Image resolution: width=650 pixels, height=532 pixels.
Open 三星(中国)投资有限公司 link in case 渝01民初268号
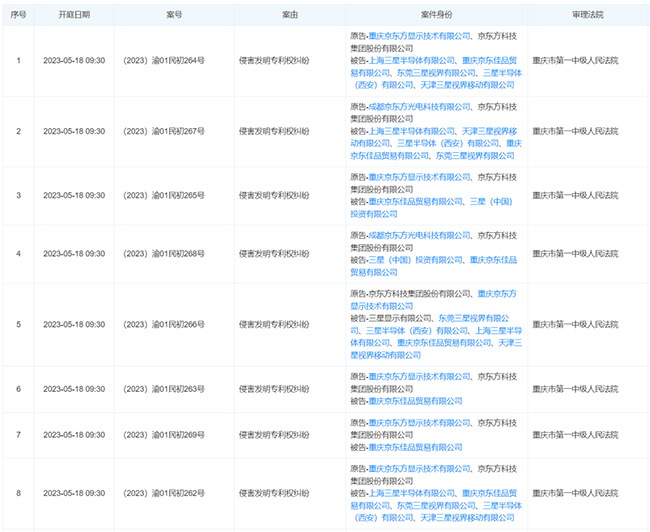pyautogui.click(x=415, y=260)
